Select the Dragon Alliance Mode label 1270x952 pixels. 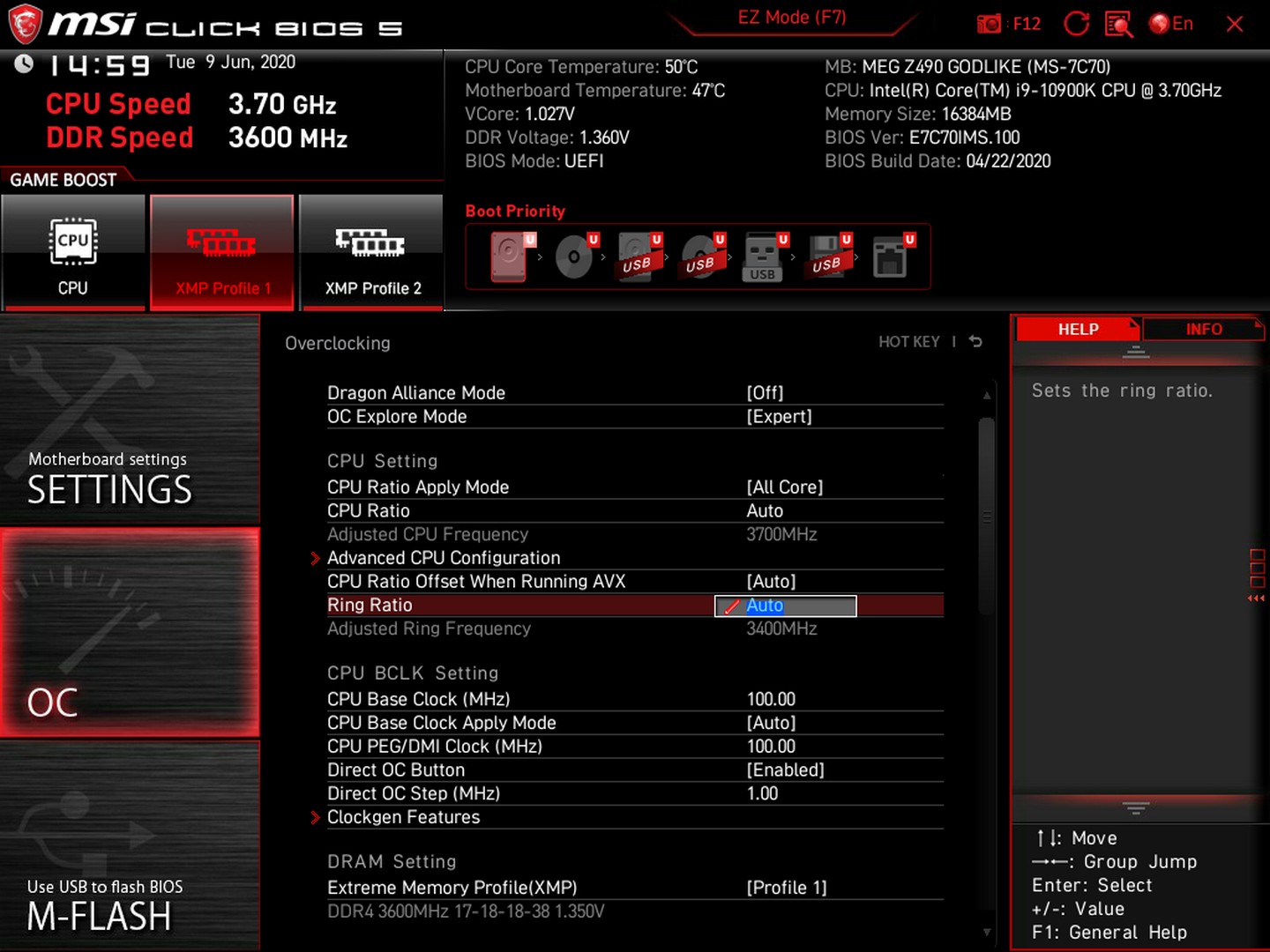coord(416,393)
